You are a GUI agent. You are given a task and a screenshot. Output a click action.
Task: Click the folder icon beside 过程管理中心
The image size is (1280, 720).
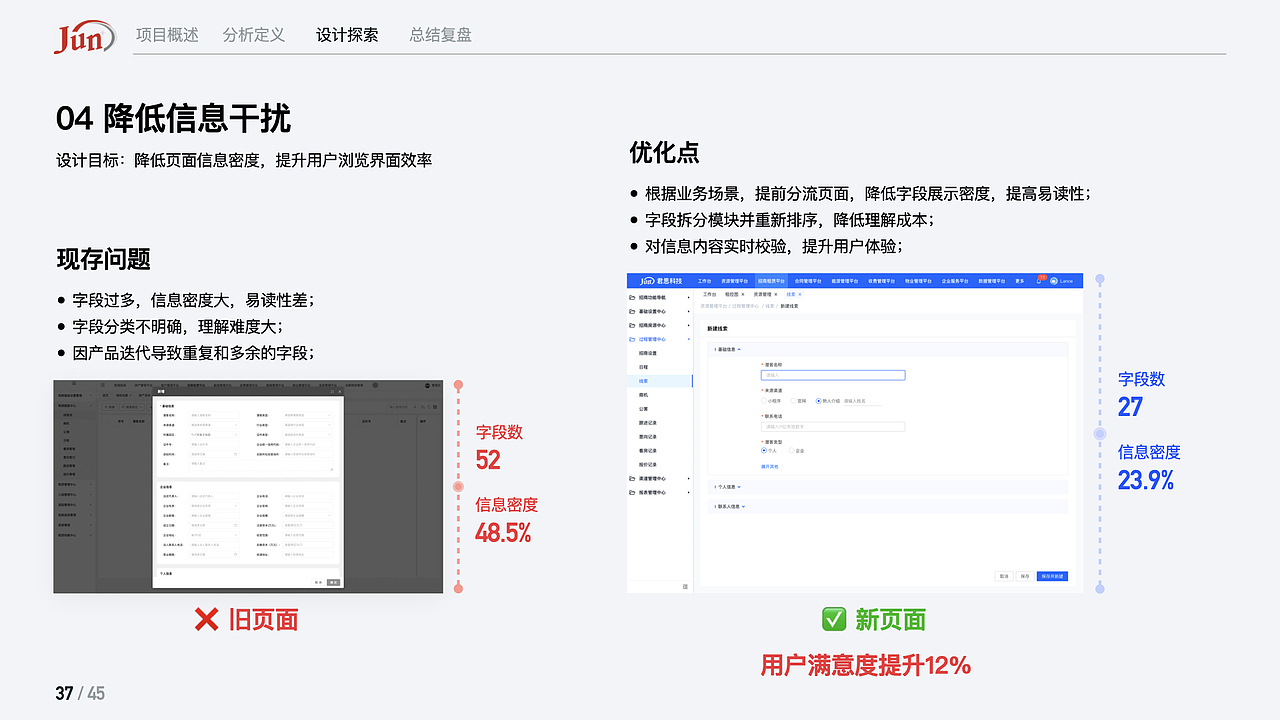pos(632,339)
